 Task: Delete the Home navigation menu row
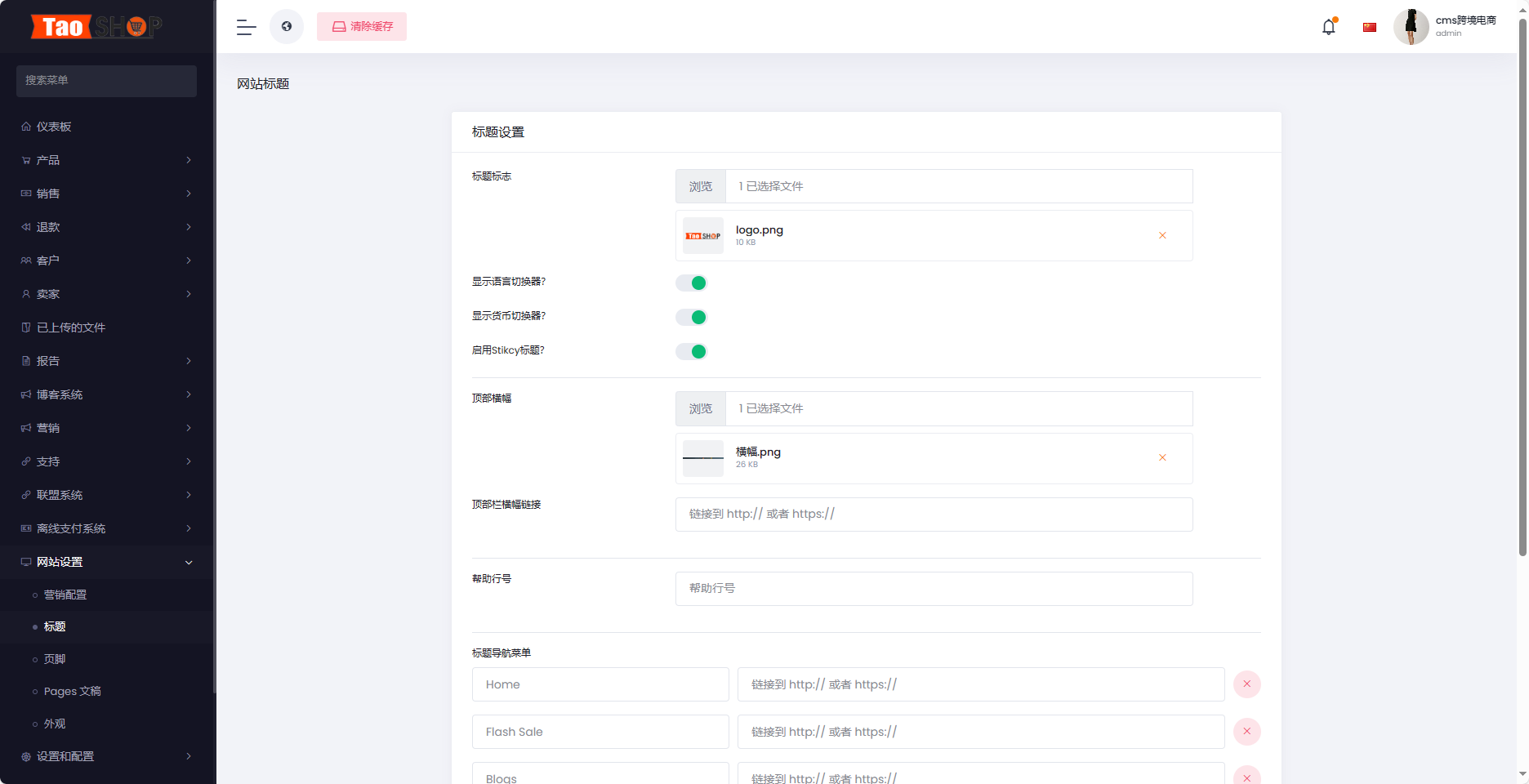tap(1247, 684)
